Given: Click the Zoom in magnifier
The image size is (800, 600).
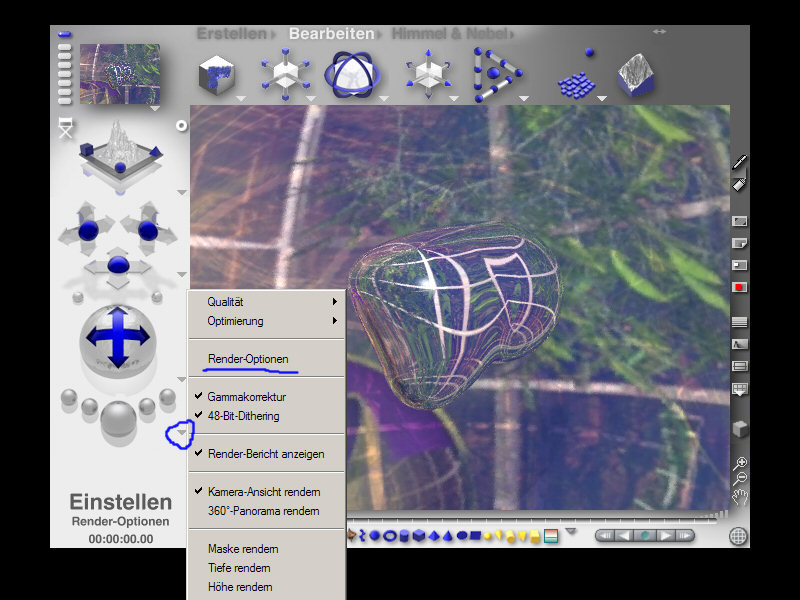Looking at the screenshot, I should tap(740, 463).
